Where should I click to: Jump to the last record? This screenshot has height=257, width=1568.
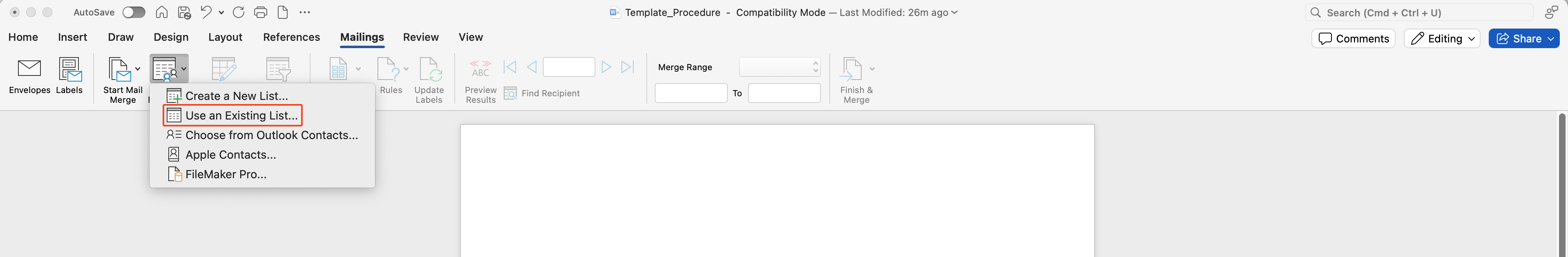[628, 67]
